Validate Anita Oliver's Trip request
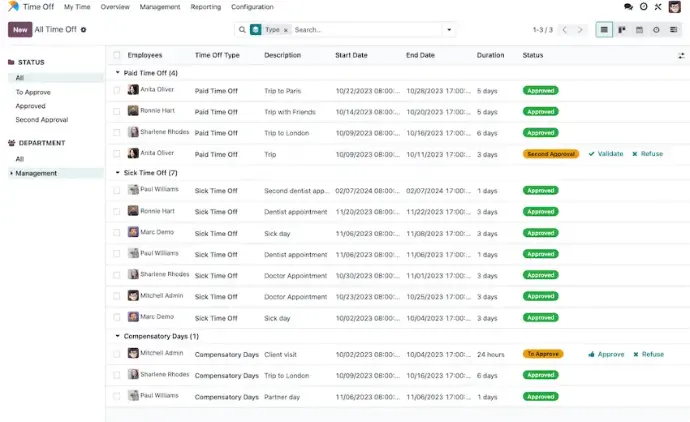The width and height of the screenshot is (690, 422). coord(606,154)
